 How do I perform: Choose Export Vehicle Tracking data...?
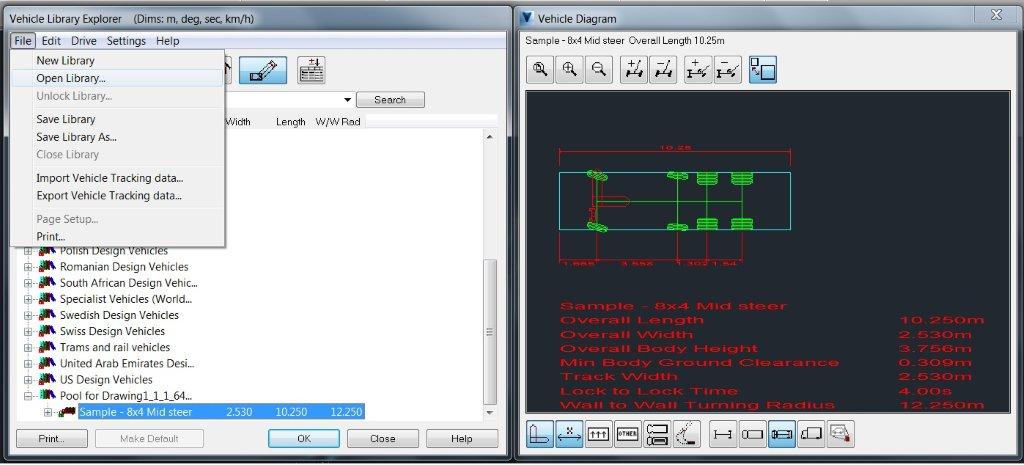pos(118,195)
